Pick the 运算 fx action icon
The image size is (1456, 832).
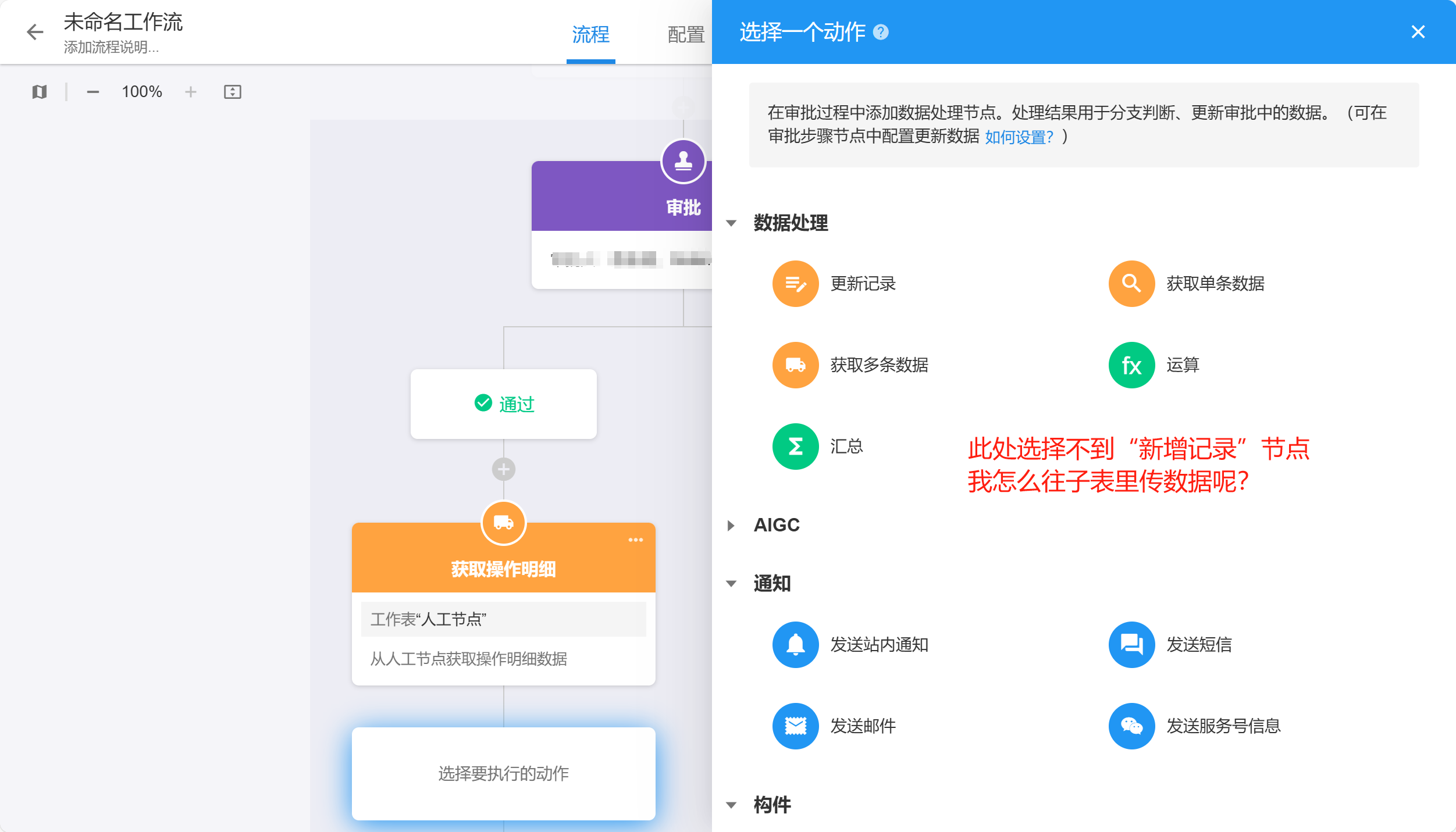[1131, 365]
